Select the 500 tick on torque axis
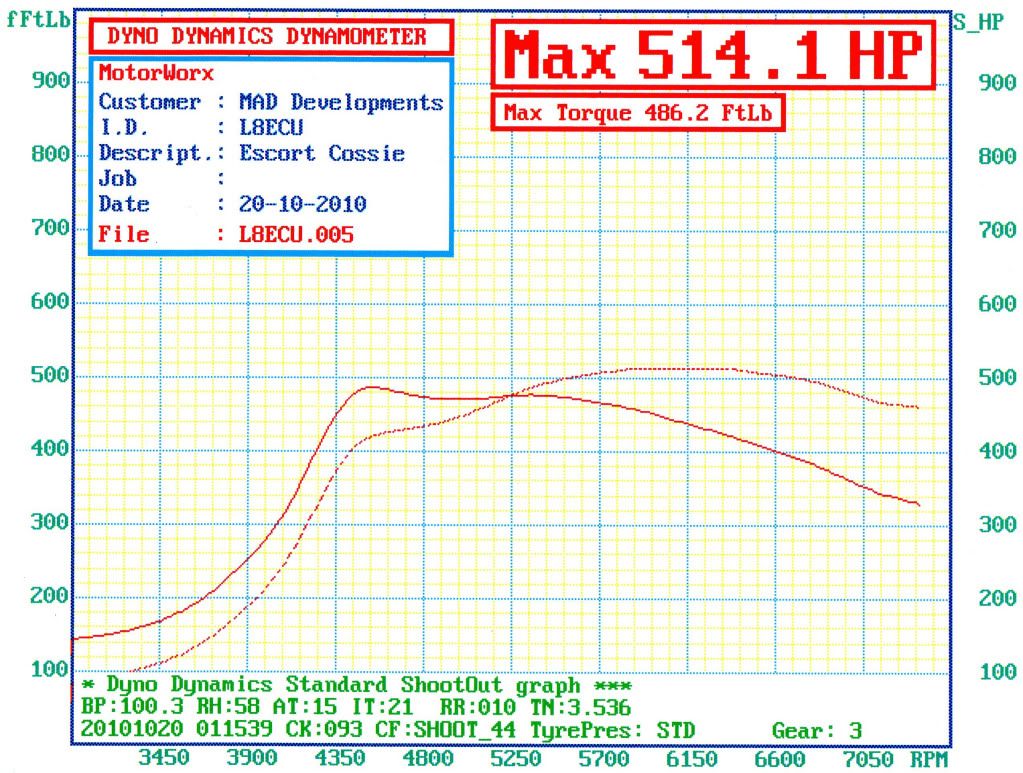The height and width of the screenshot is (773, 1023). pos(50,375)
